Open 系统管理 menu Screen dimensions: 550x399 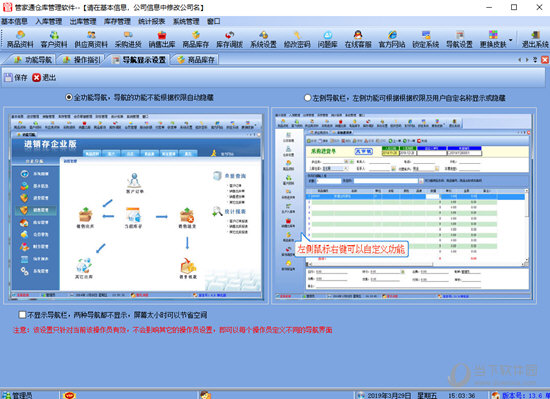186,21
